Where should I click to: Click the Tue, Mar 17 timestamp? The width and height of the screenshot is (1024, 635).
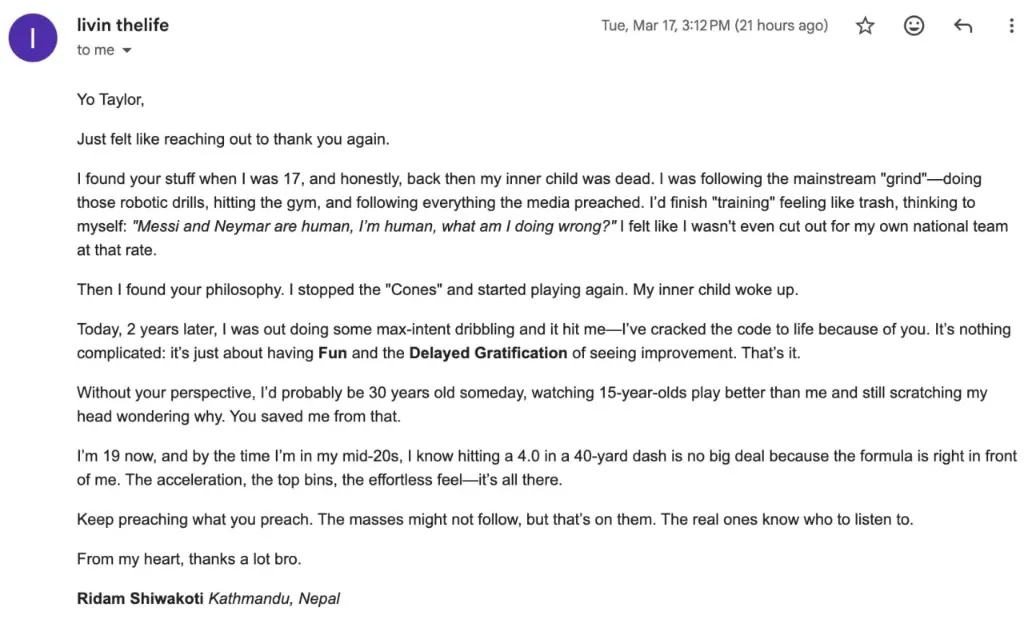click(x=714, y=25)
